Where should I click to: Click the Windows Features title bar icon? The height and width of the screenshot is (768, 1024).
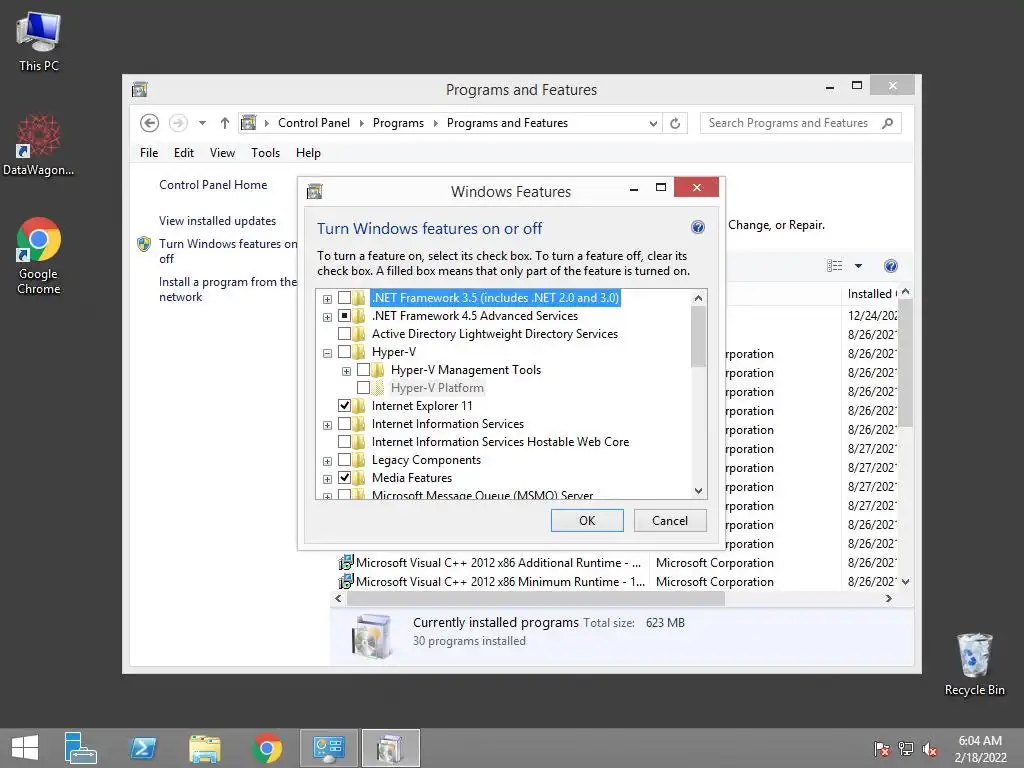click(315, 191)
